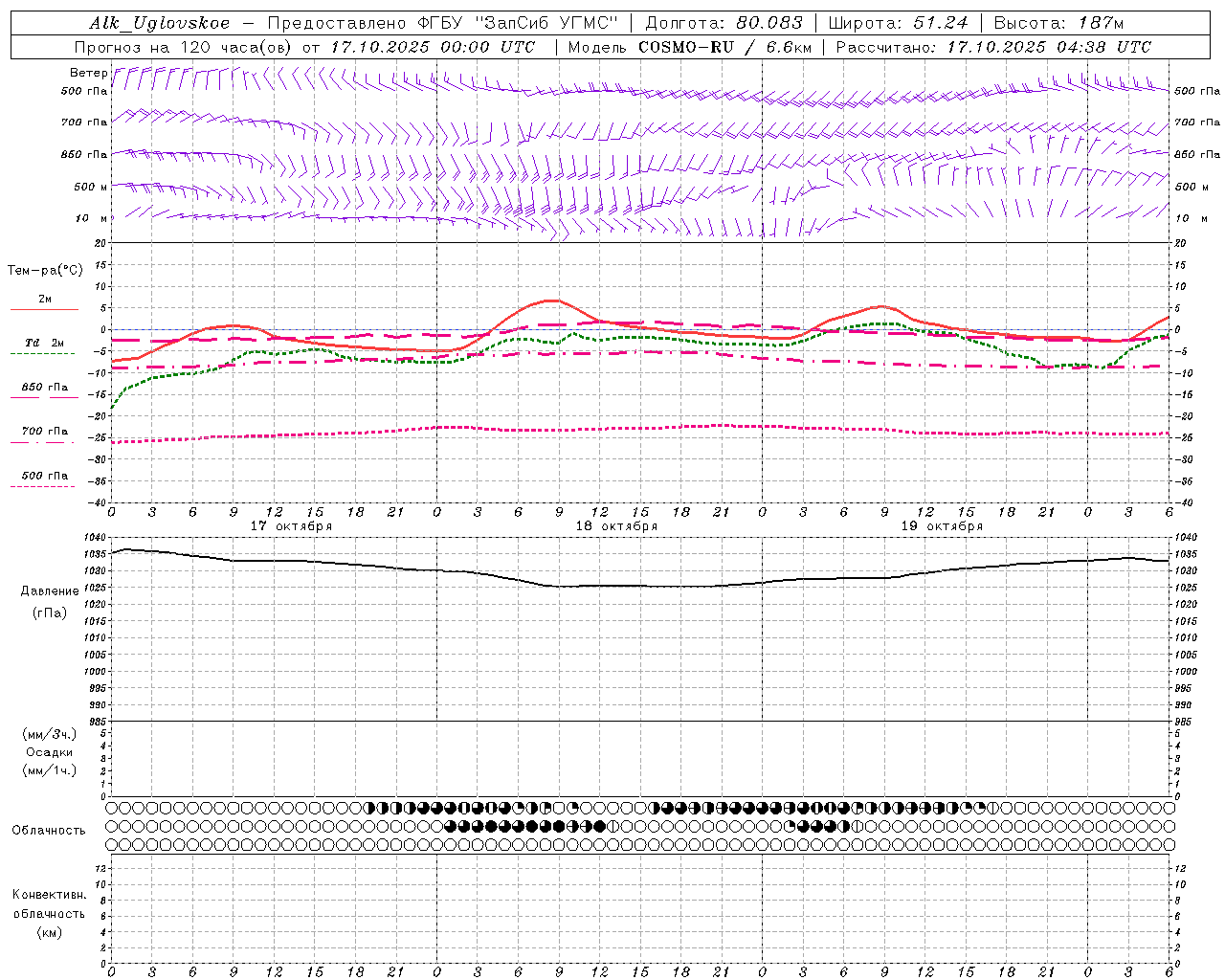Click the elevation text Высота: 187м
Viewport: 1225px width, 980px height.
point(1058,23)
